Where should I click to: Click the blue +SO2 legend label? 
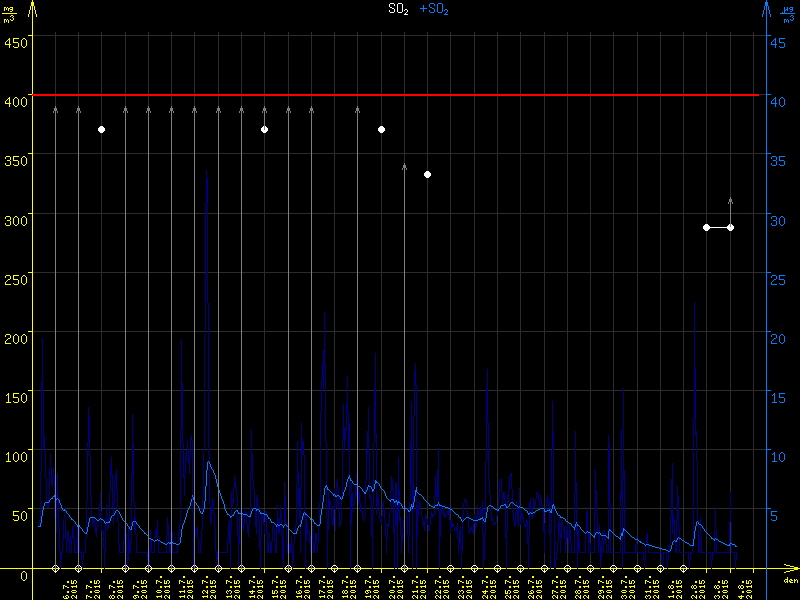(x=434, y=9)
